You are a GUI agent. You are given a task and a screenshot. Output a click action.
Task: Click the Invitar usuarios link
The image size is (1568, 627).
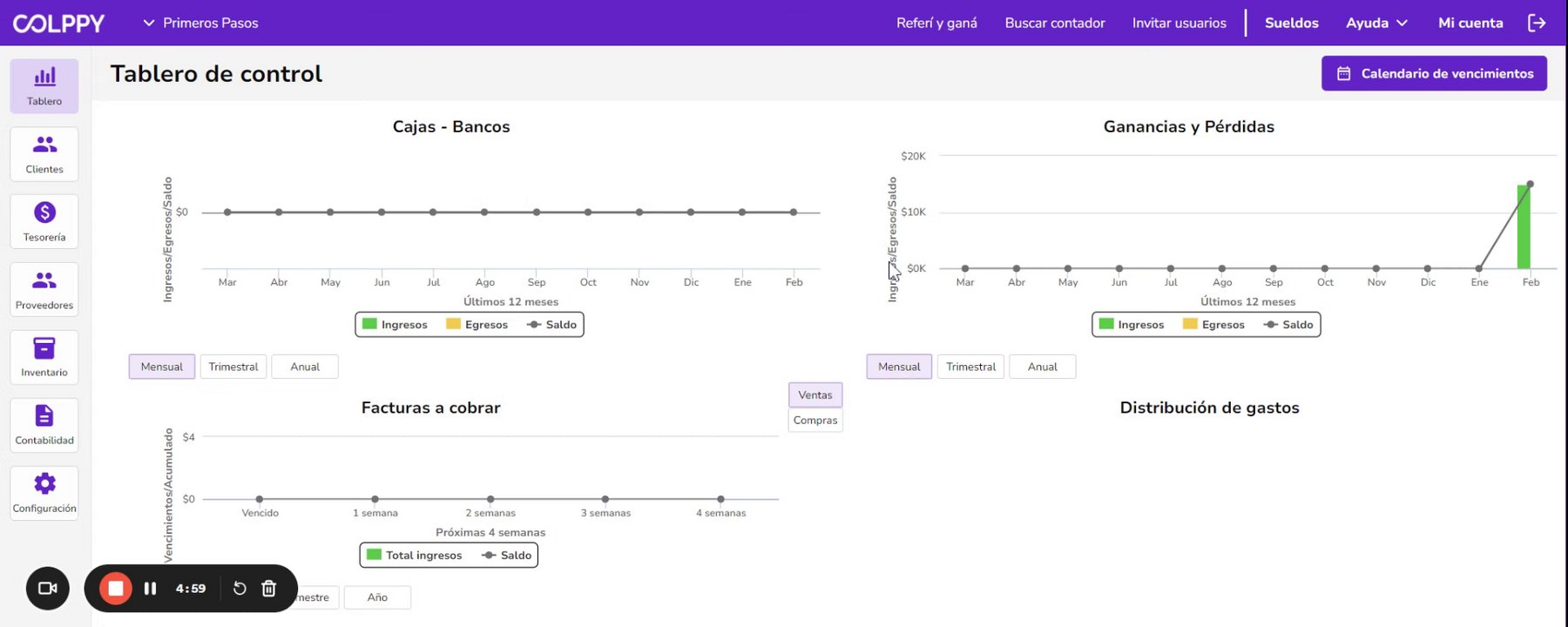pyautogui.click(x=1179, y=23)
